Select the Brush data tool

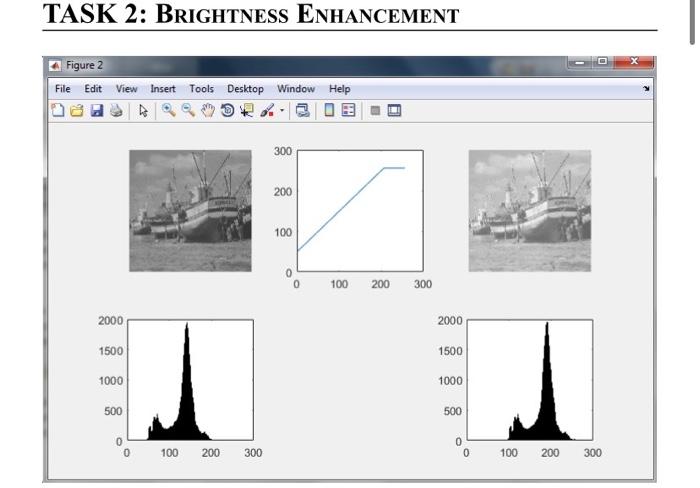click(x=267, y=110)
